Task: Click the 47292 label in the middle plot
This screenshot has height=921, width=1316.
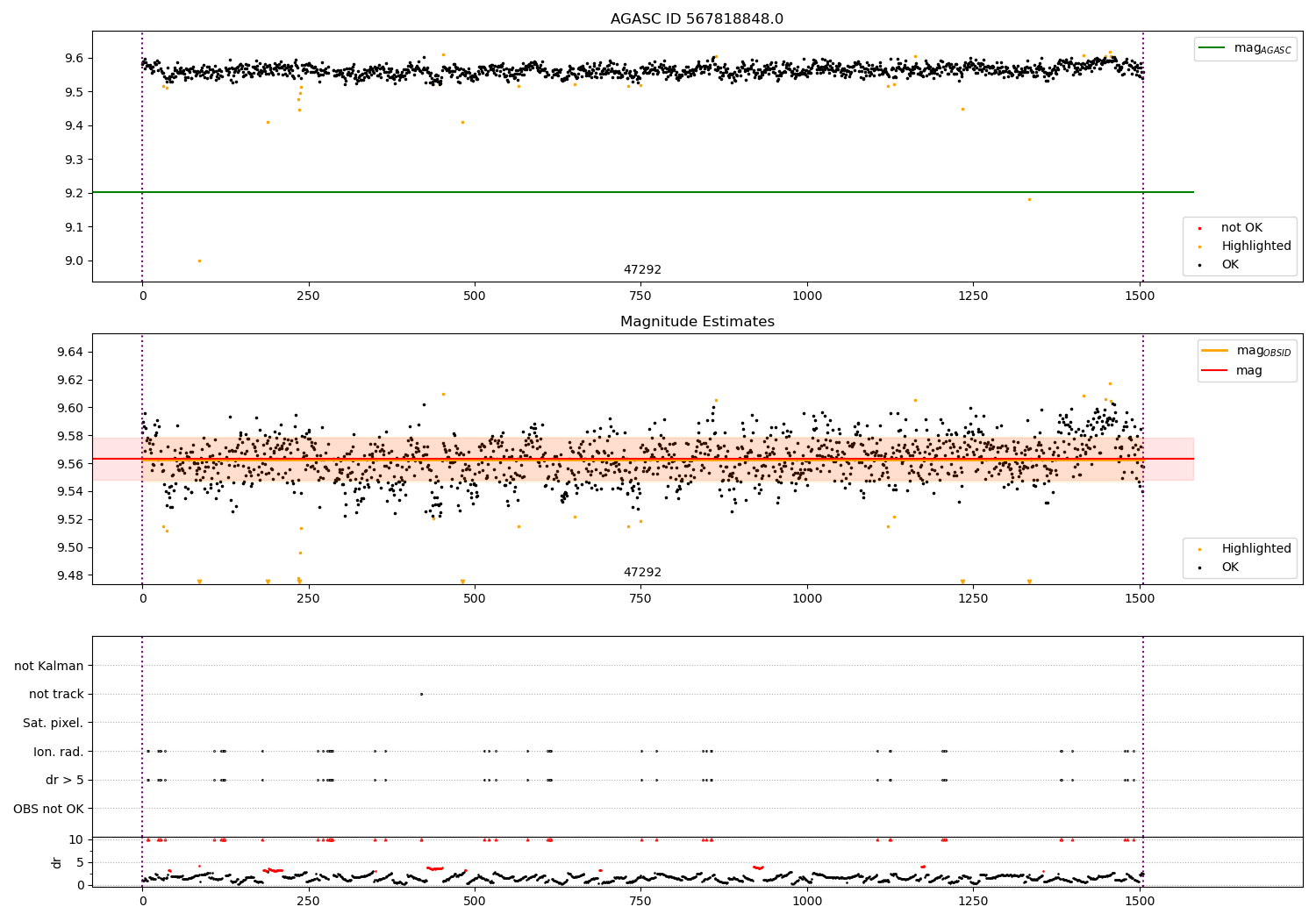Action: tap(642, 572)
